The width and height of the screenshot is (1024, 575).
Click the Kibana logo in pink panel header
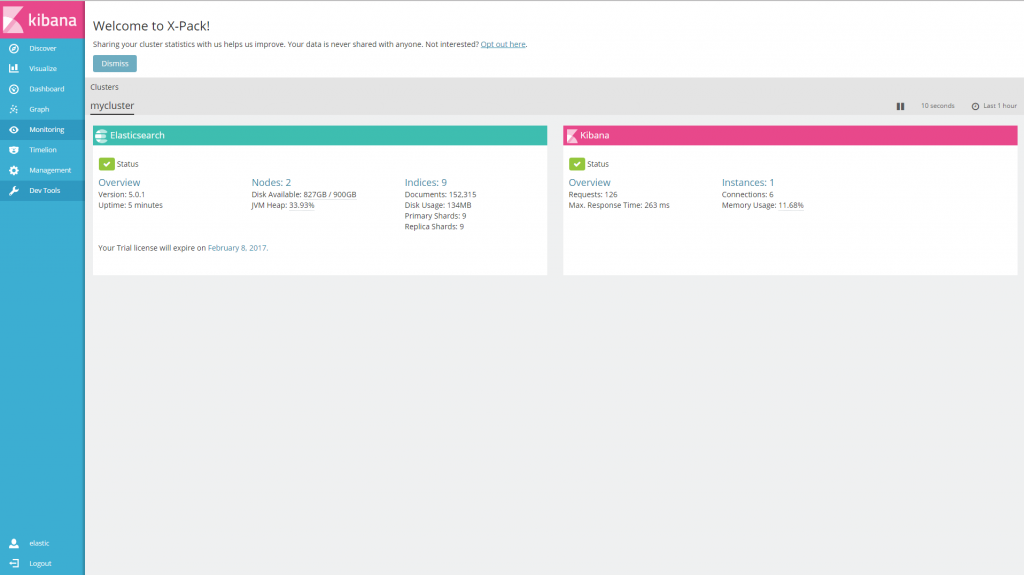click(x=571, y=136)
